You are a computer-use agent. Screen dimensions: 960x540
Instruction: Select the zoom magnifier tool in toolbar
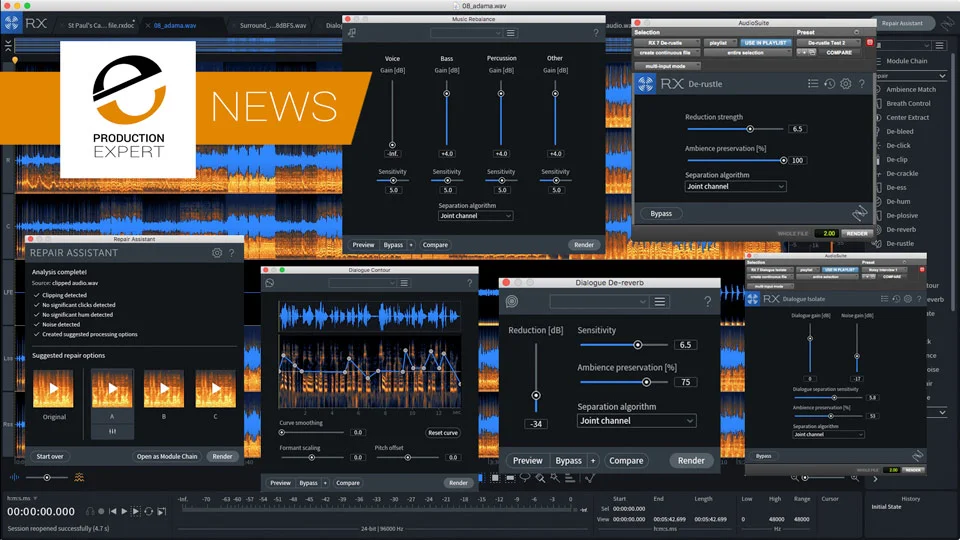pyautogui.click(x=540, y=478)
